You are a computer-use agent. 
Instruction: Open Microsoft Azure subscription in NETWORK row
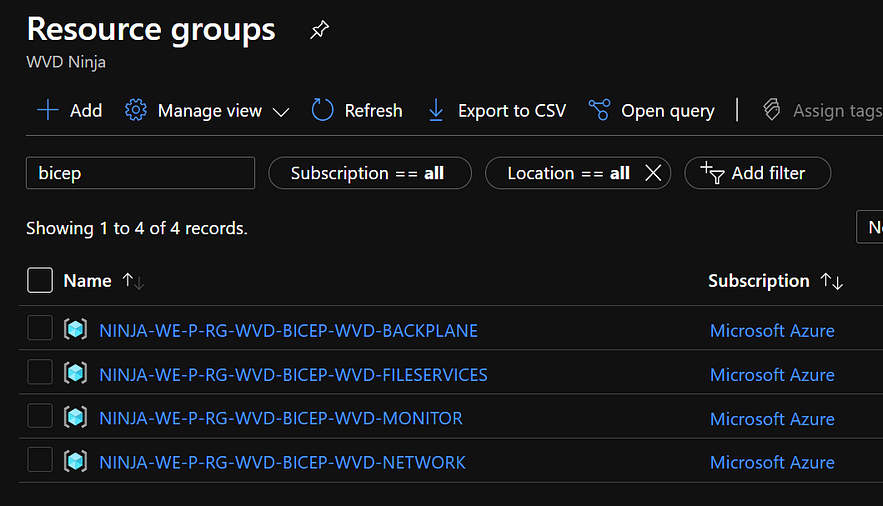[772, 462]
